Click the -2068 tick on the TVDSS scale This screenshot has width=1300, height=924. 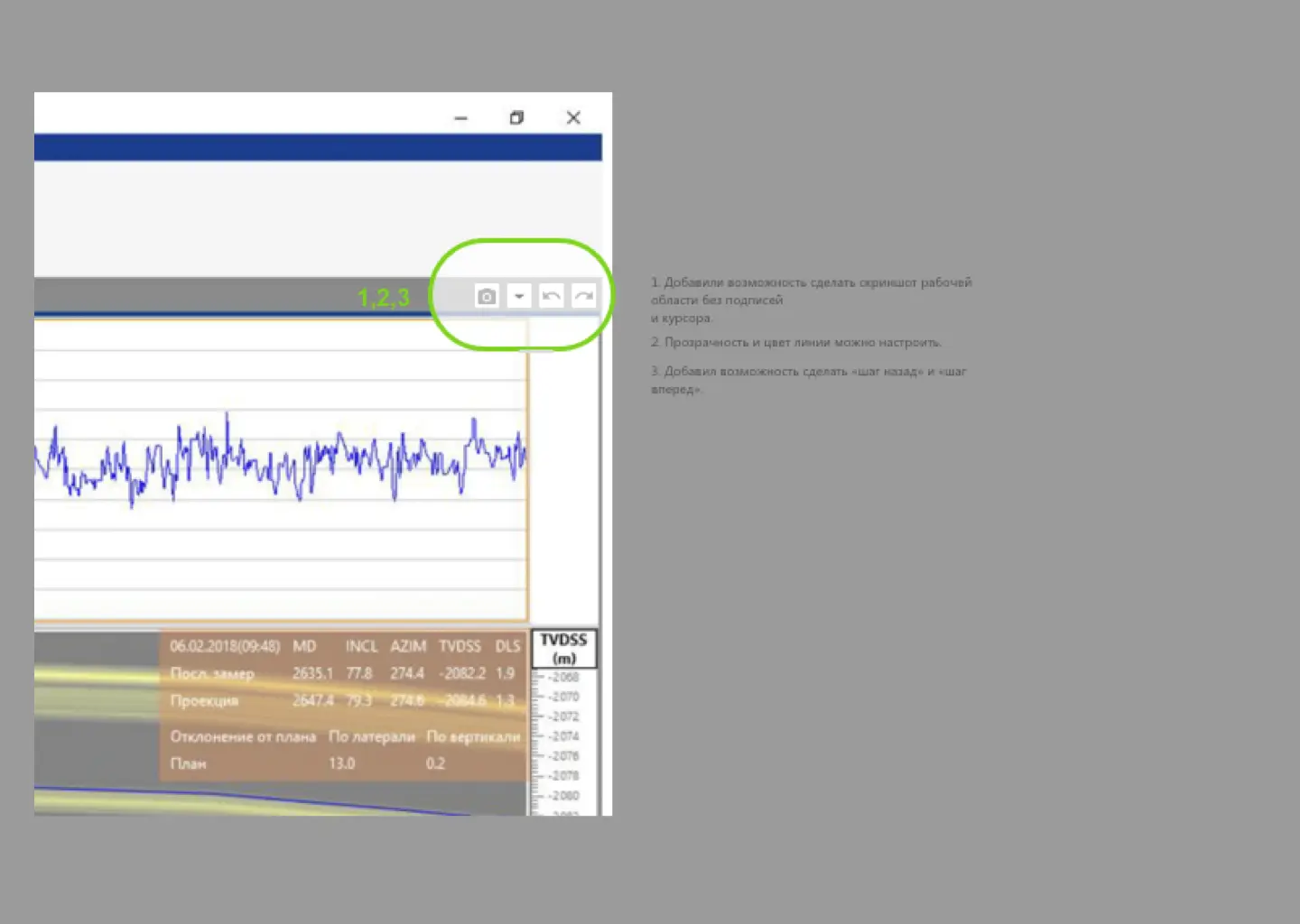coord(563,677)
